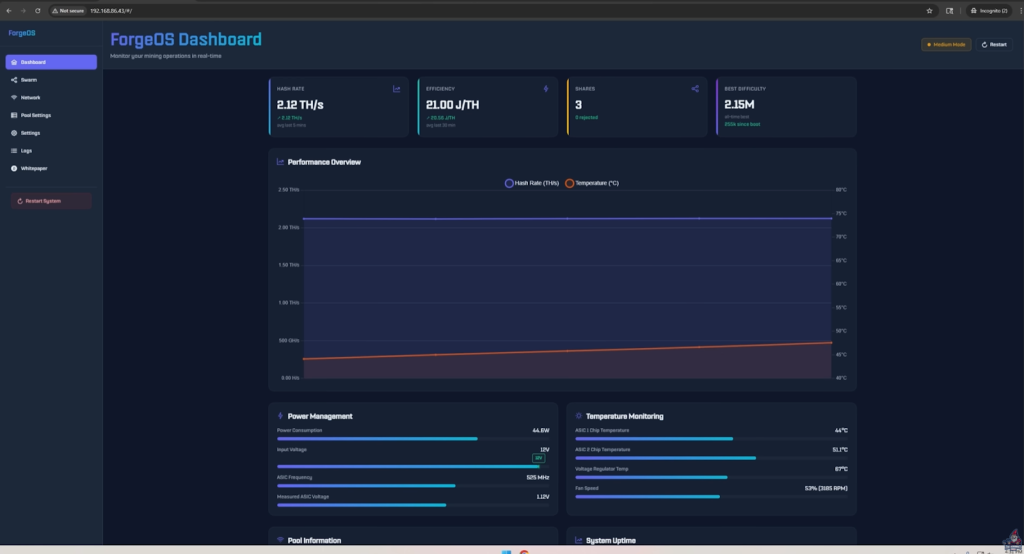Click the browser address bar URL
The image size is (1024, 554).
(111, 10)
